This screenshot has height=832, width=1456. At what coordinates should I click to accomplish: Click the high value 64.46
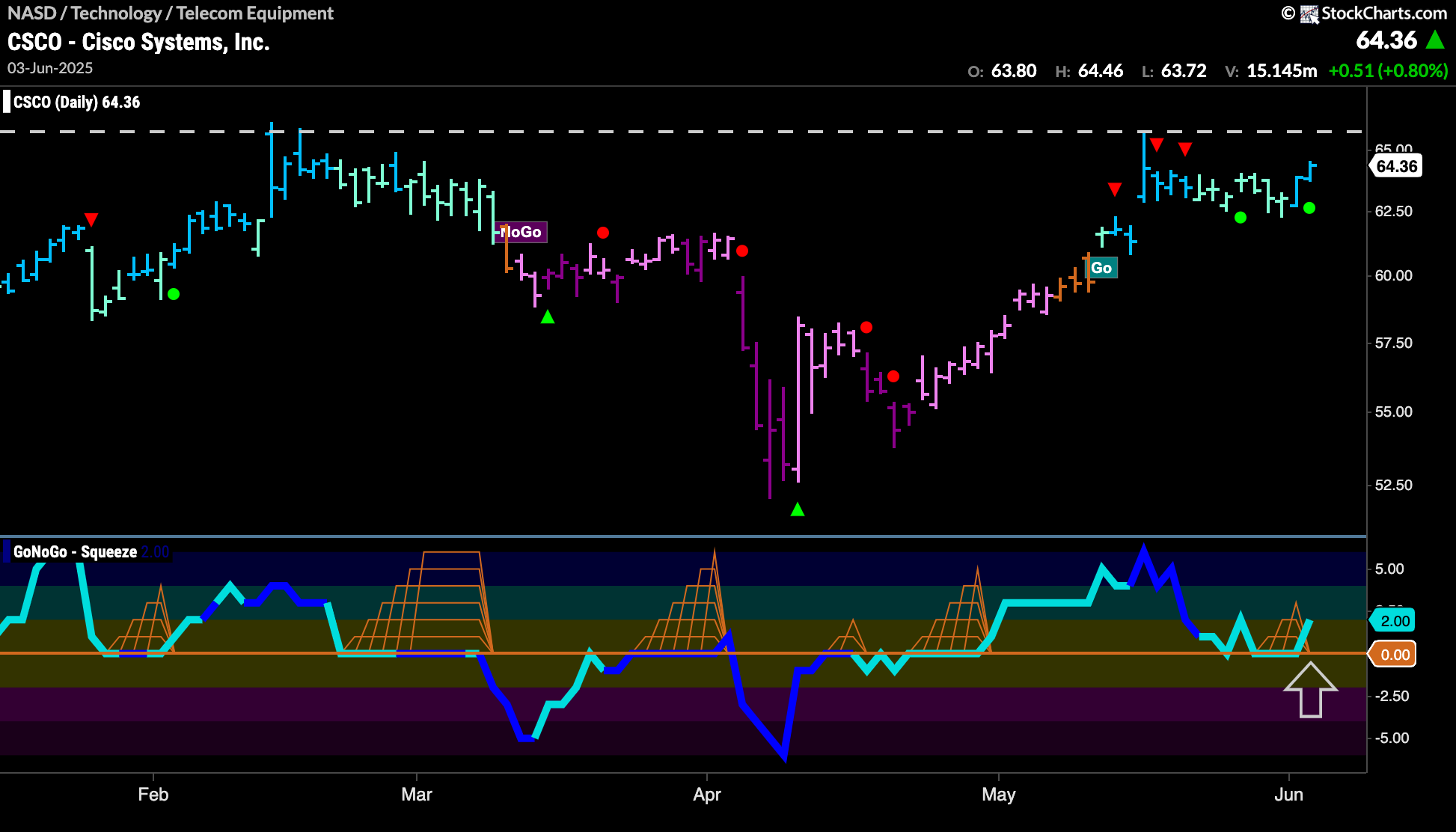[1101, 71]
